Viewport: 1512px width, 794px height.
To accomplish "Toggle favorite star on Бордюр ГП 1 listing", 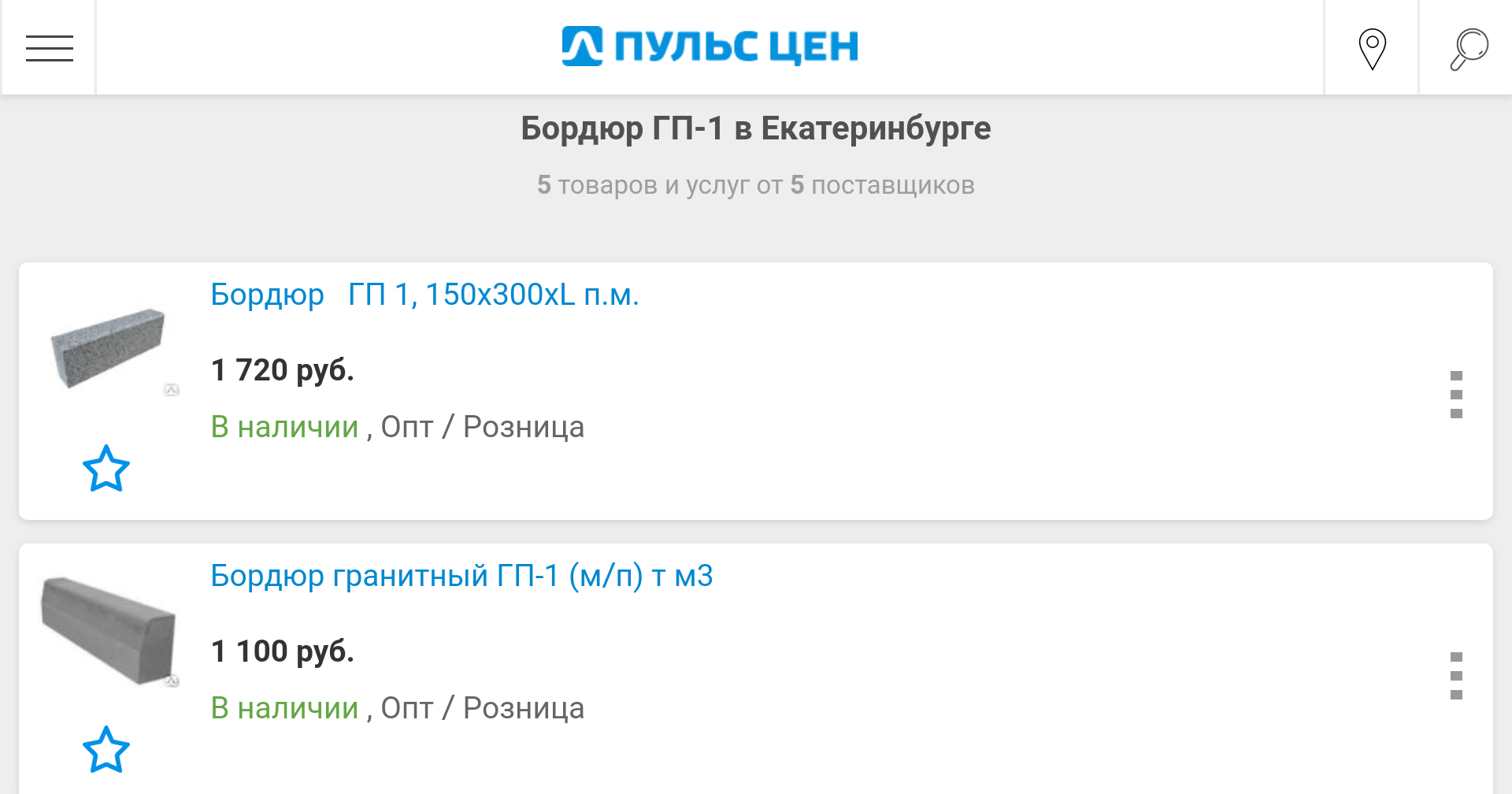I will tap(106, 470).
